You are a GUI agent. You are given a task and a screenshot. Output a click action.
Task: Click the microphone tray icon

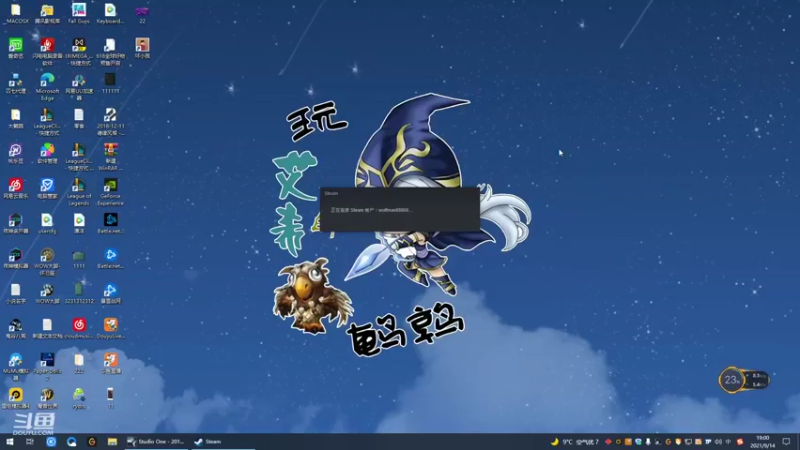[648, 442]
